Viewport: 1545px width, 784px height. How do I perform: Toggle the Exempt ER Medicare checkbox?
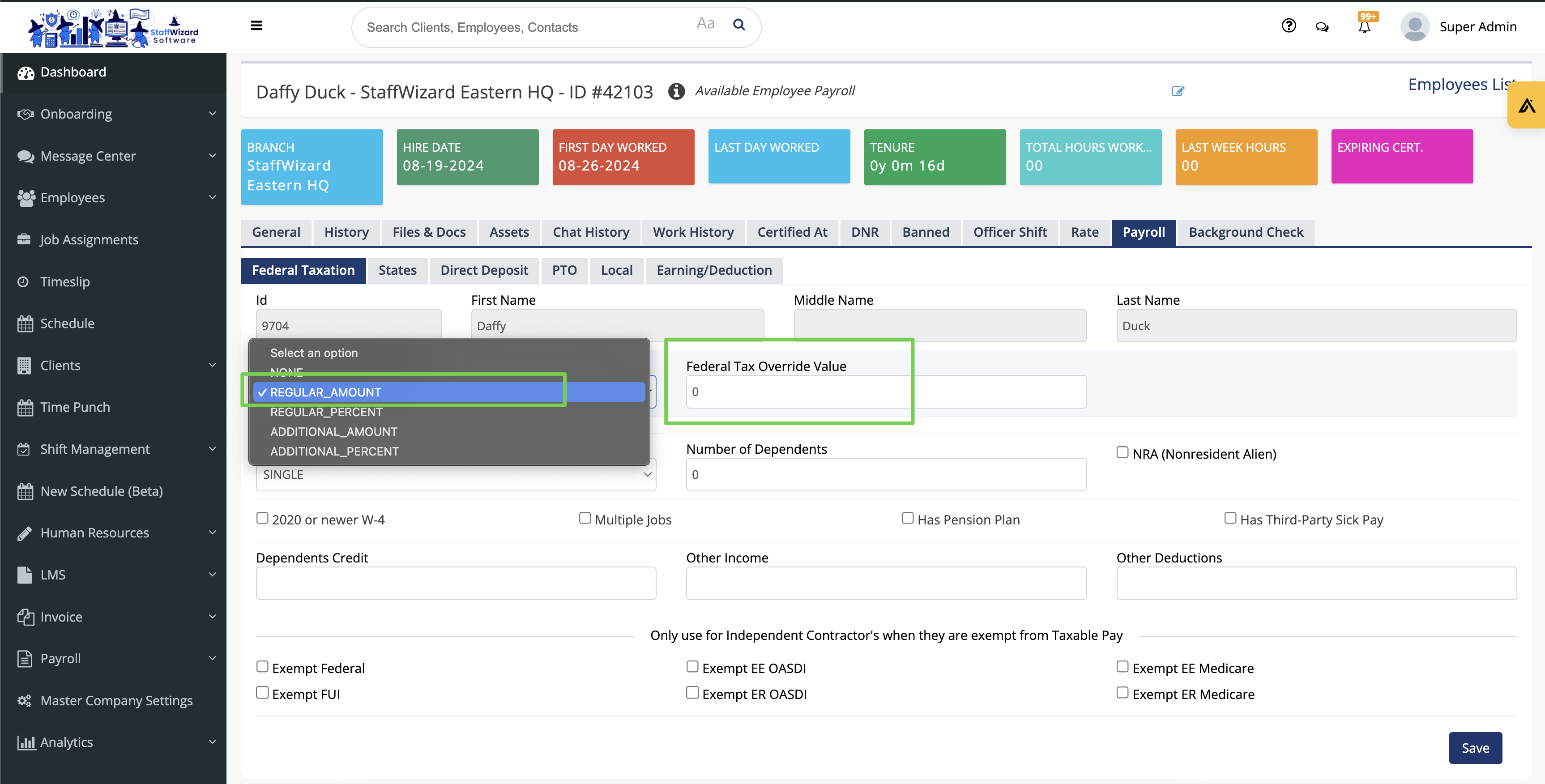pyautogui.click(x=1122, y=693)
